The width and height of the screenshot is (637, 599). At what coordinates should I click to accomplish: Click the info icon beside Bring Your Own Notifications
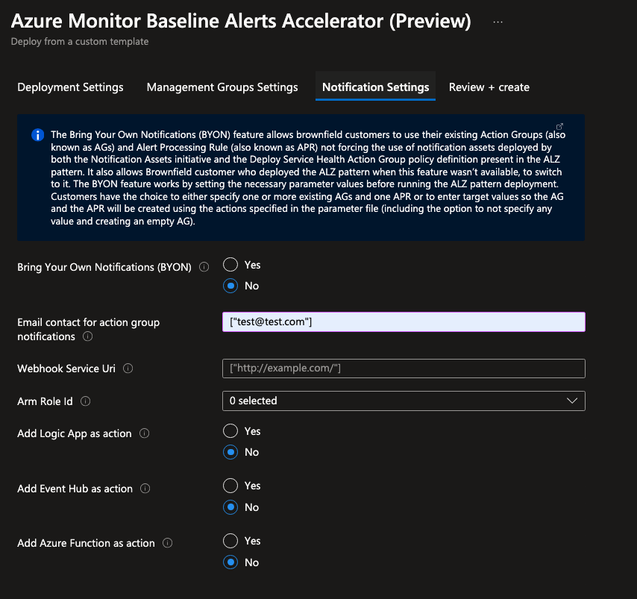204,267
